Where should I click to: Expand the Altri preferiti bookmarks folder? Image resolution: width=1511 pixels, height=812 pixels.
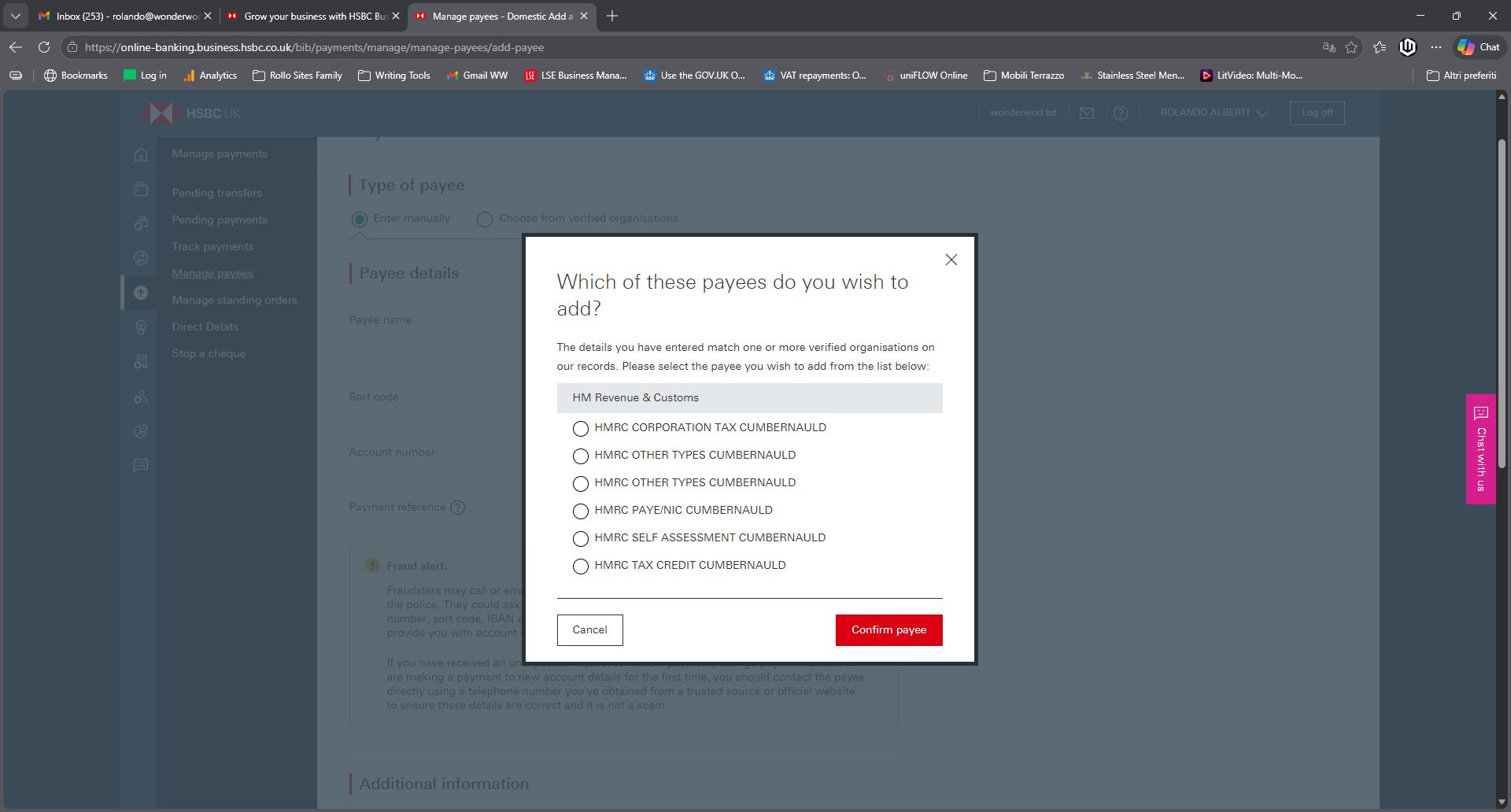pos(1461,76)
